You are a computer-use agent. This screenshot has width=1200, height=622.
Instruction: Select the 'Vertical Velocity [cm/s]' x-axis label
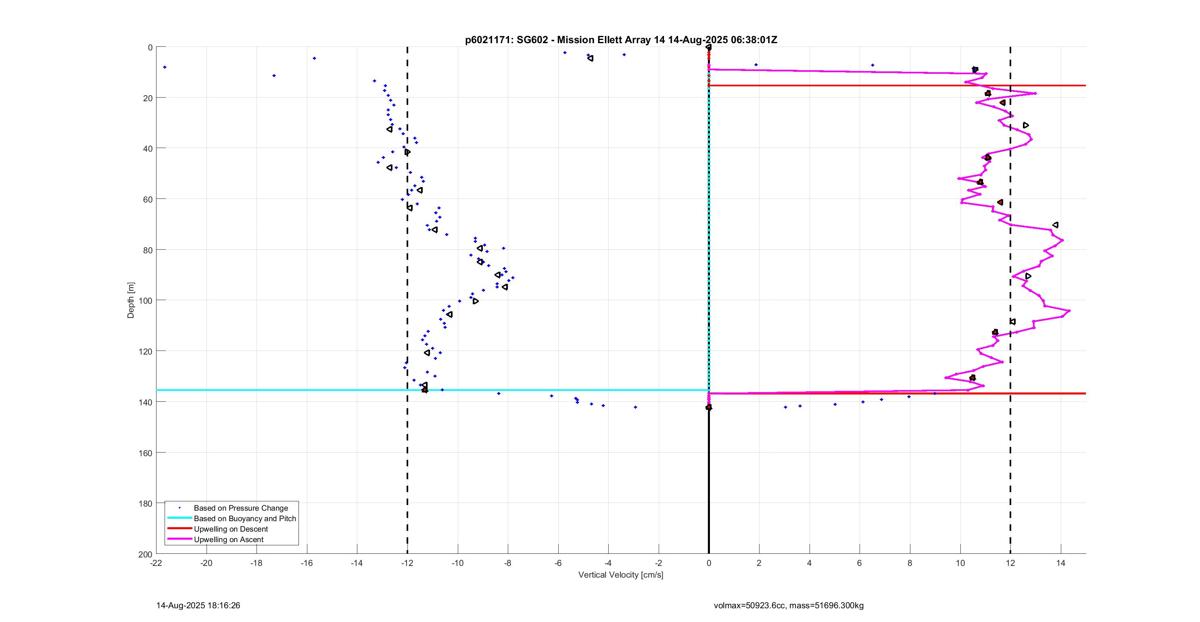(x=621, y=575)
